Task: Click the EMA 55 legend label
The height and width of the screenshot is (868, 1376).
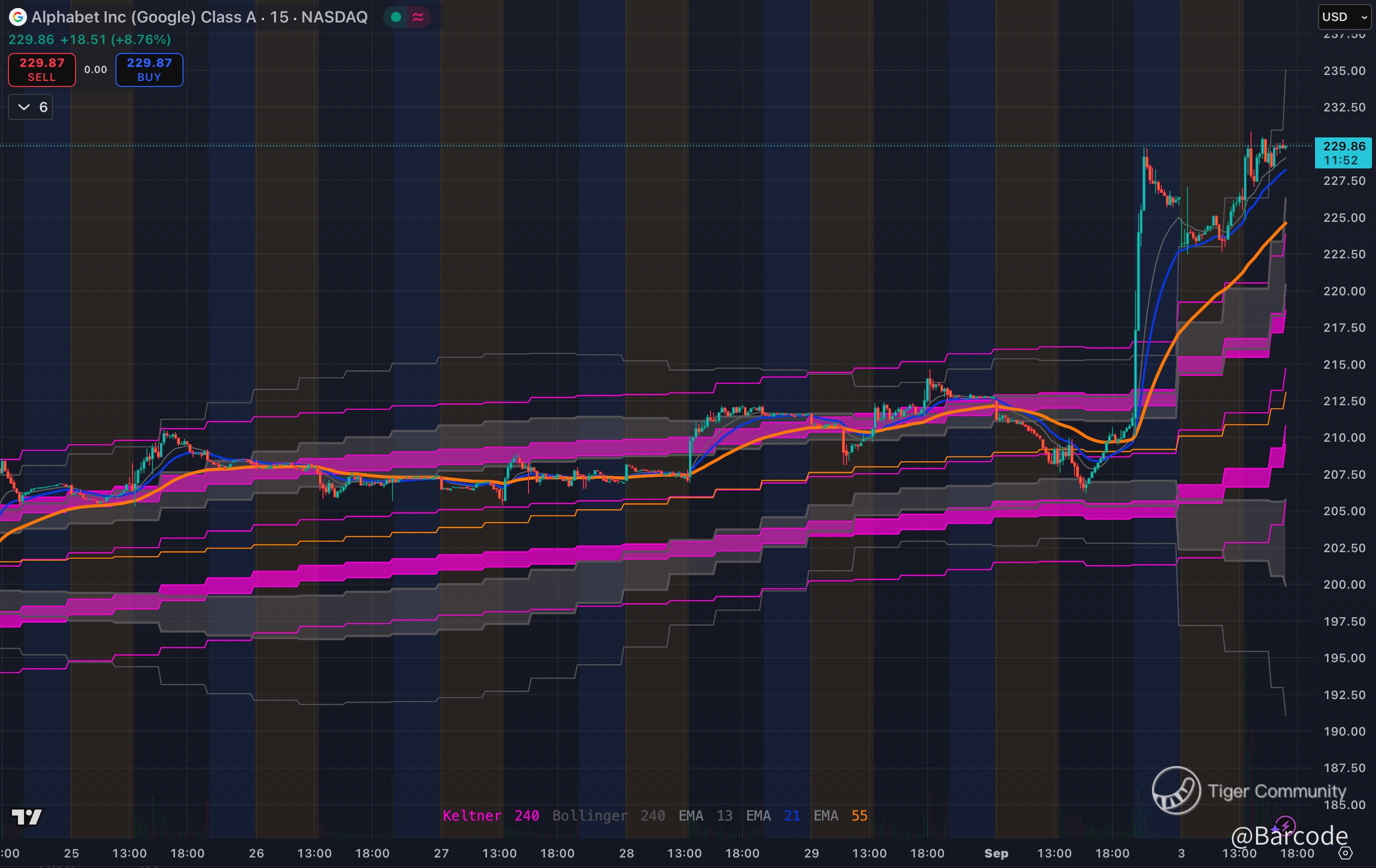Action: pyautogui.click(x=840, y=816)
